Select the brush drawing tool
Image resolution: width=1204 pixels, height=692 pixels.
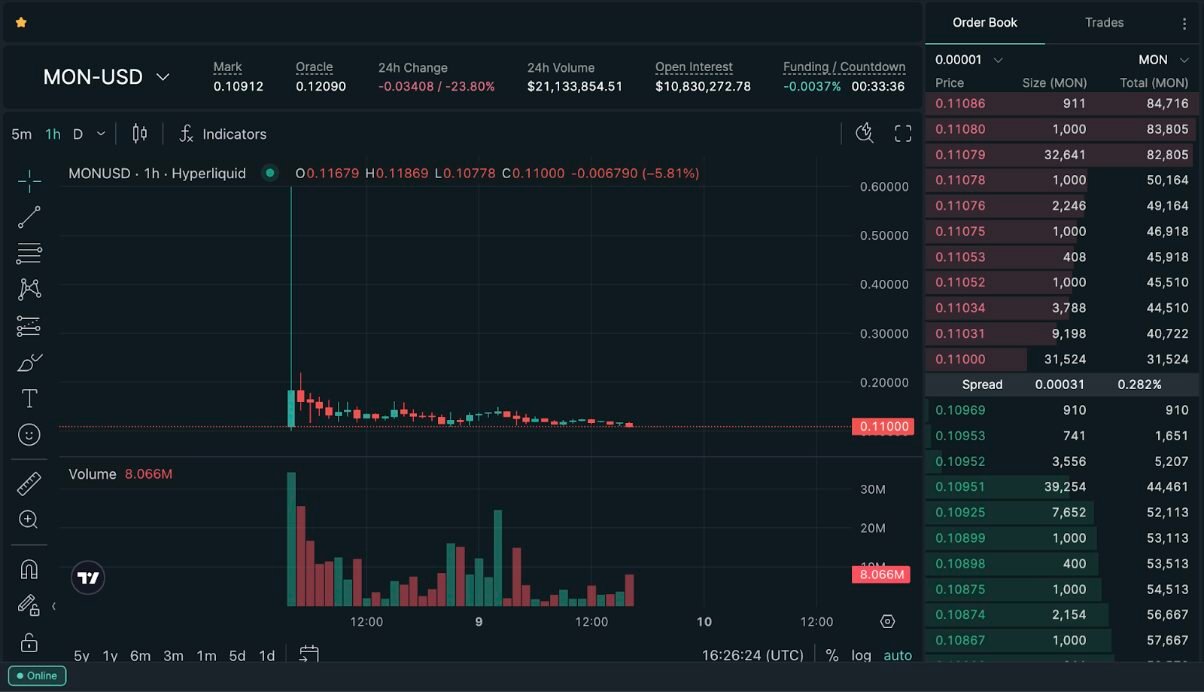[x=27, y=361]
